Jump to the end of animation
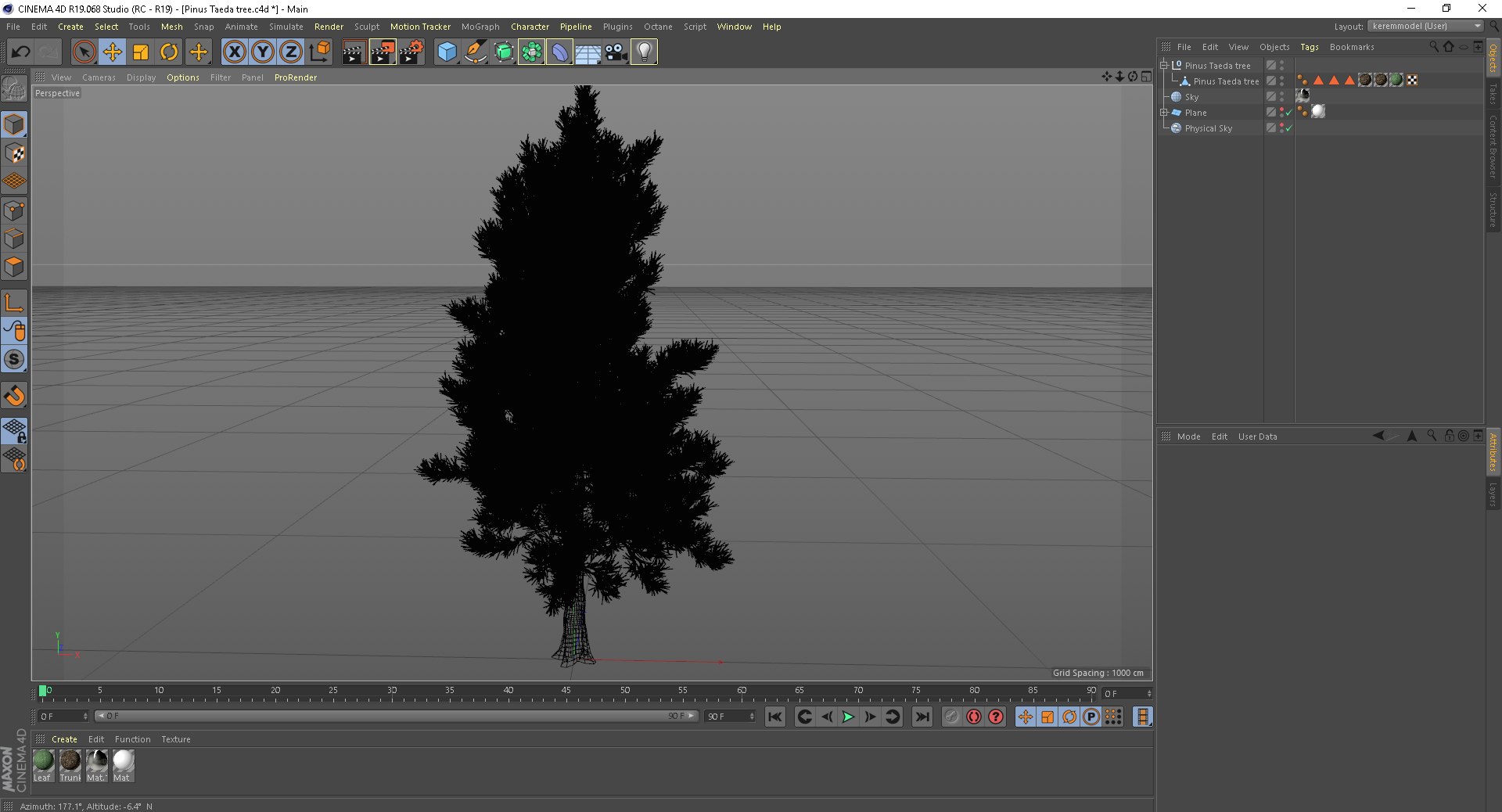Screen dimensions: 1502x812 922,717
